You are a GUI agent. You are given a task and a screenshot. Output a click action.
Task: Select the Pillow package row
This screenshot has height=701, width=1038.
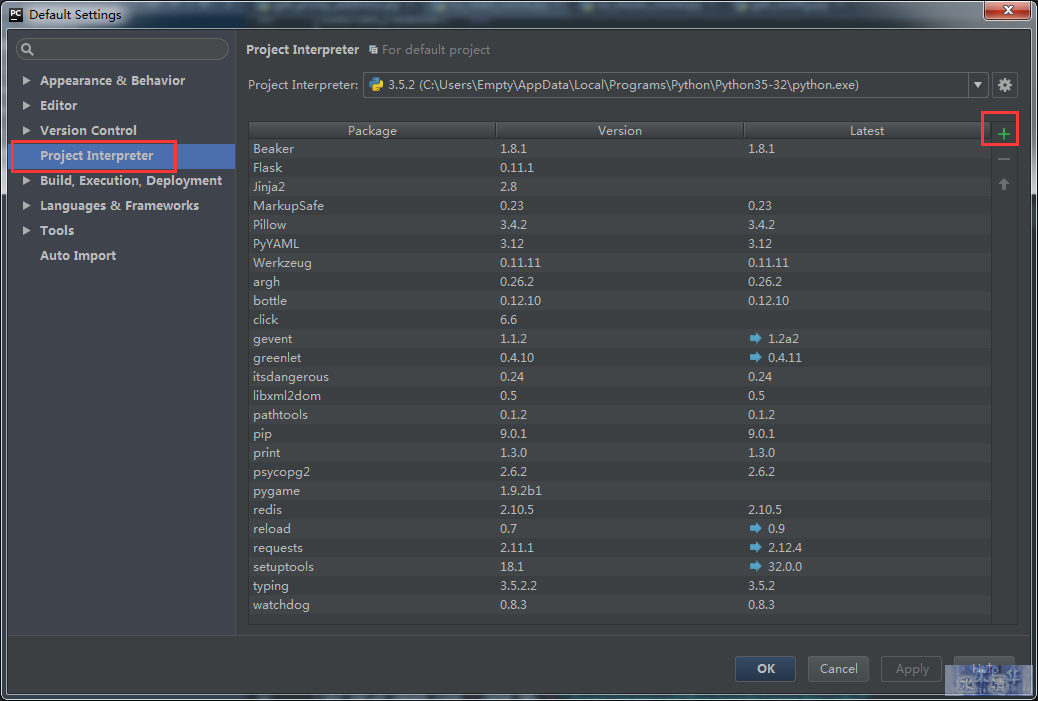click(x=620, y=224)
